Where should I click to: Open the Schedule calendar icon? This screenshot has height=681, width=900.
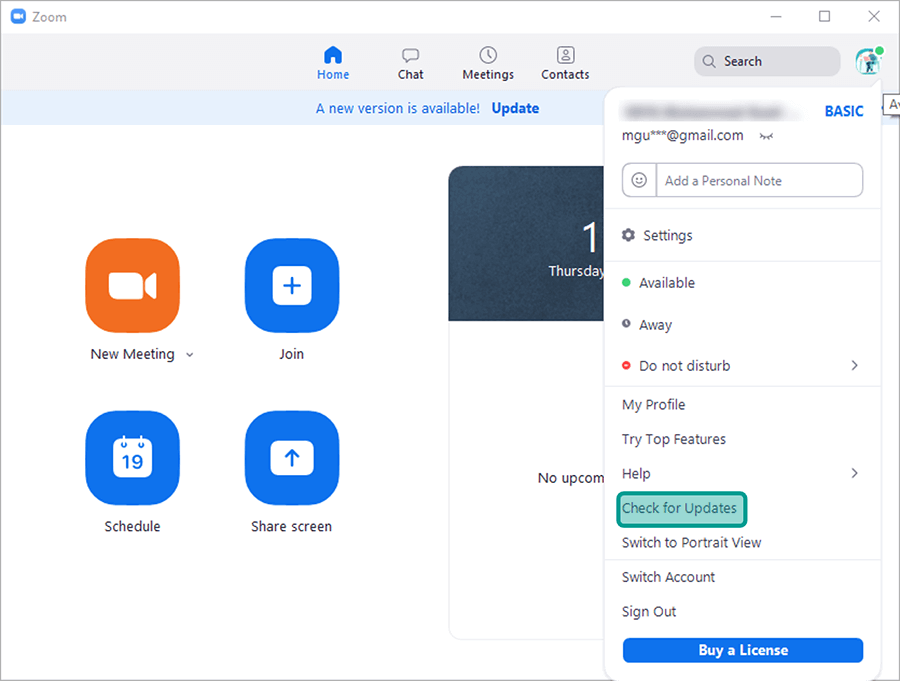(133, 458)
